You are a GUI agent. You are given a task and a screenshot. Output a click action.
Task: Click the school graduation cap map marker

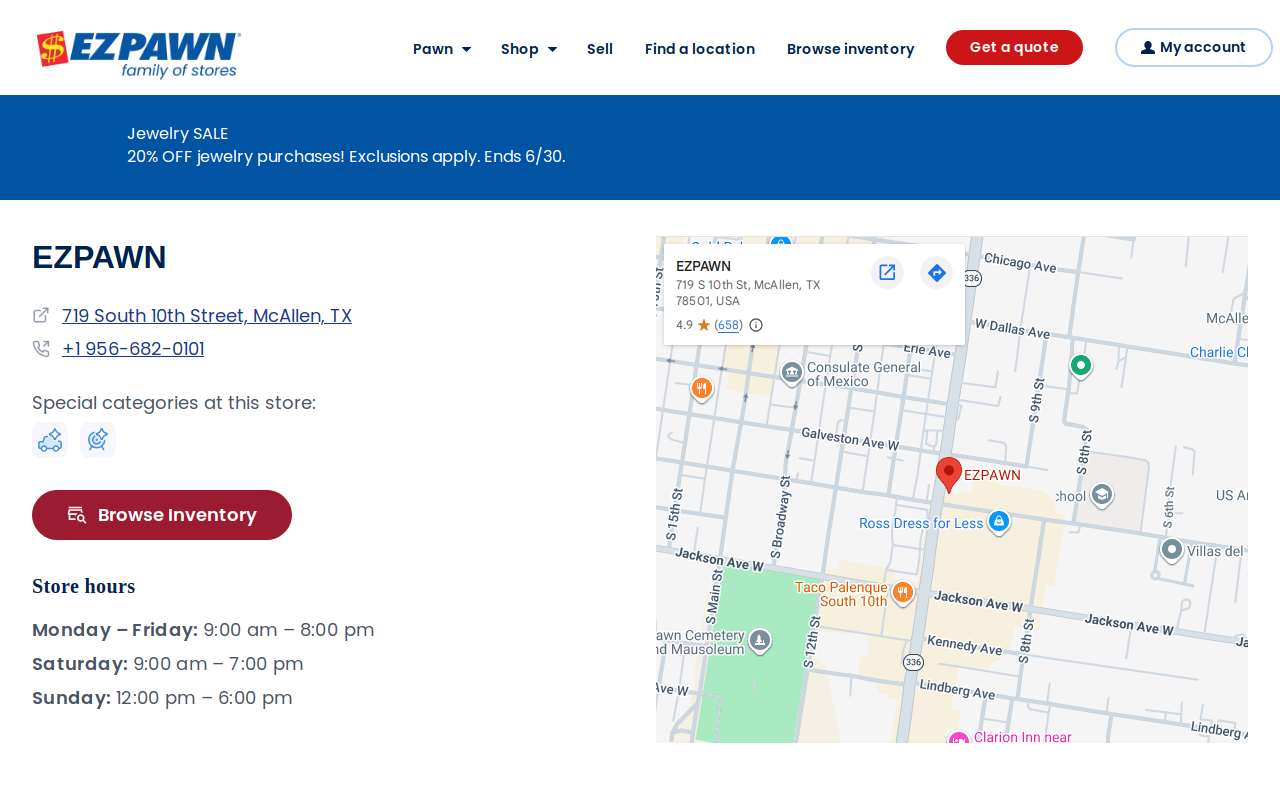coord(1101,495)
